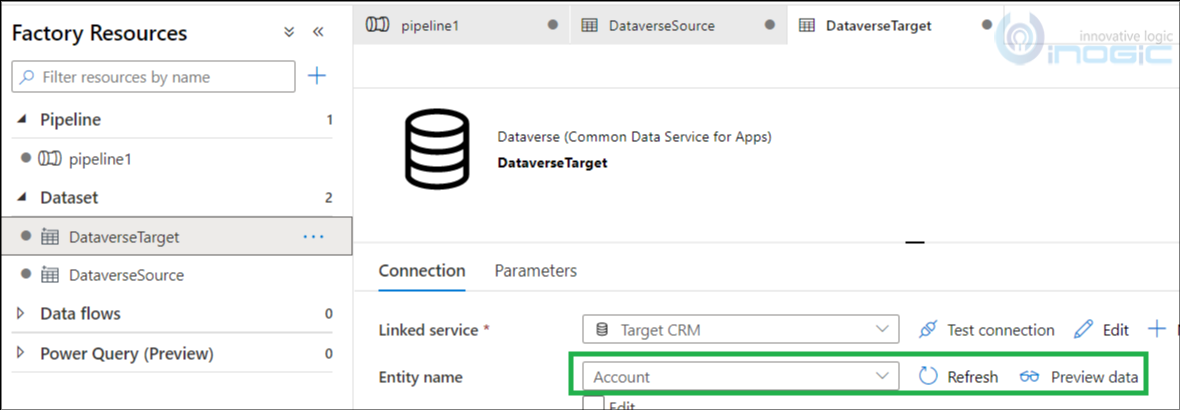Expand the Data flows section
The height and width of the screenshot is (410, 1180).
pyautogui.click(x=21, y=314)
